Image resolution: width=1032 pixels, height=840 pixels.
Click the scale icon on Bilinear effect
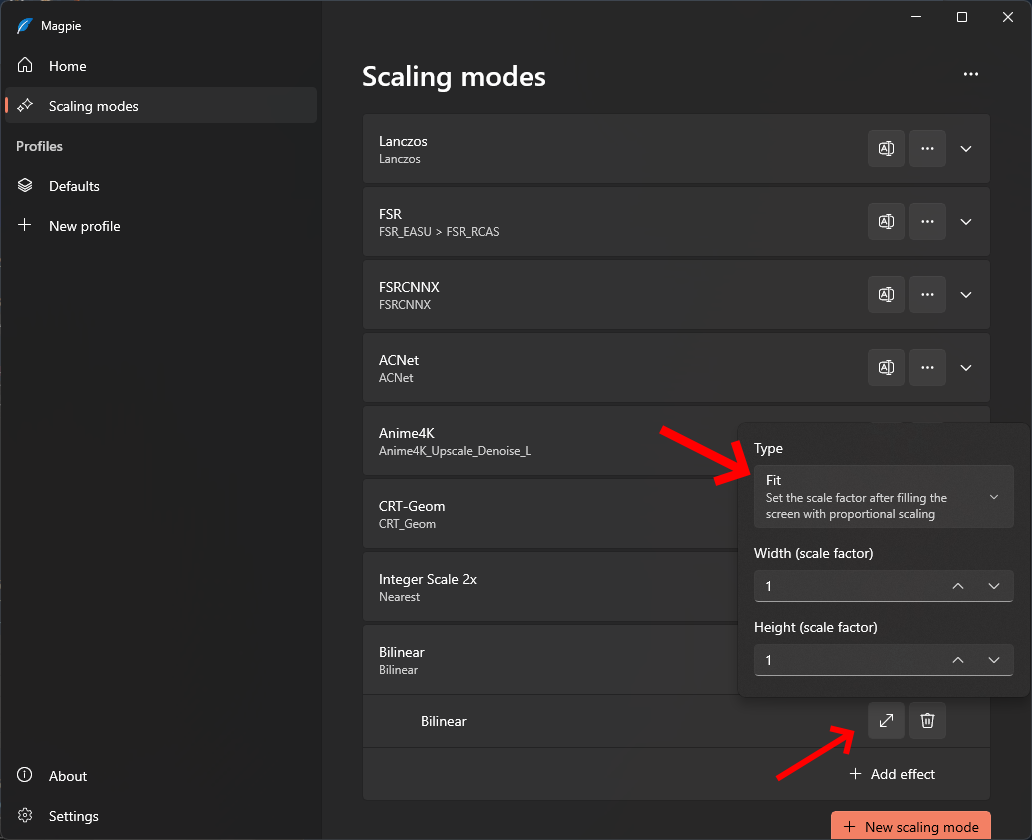coord(886,720)
